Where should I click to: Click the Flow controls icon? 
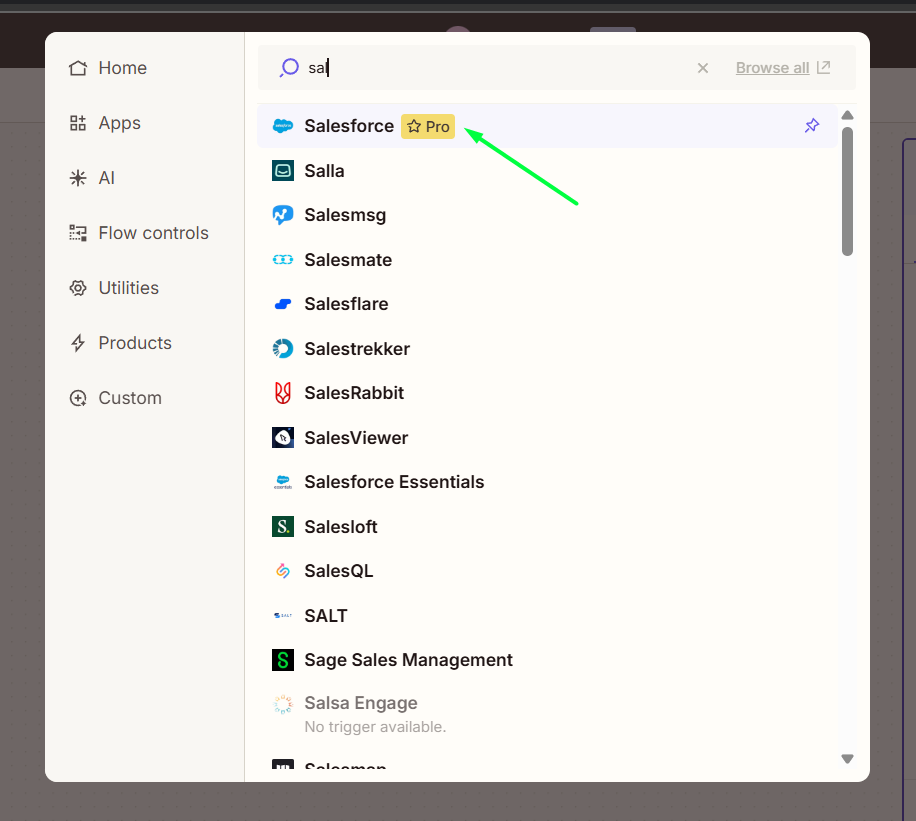coord(78,233)
